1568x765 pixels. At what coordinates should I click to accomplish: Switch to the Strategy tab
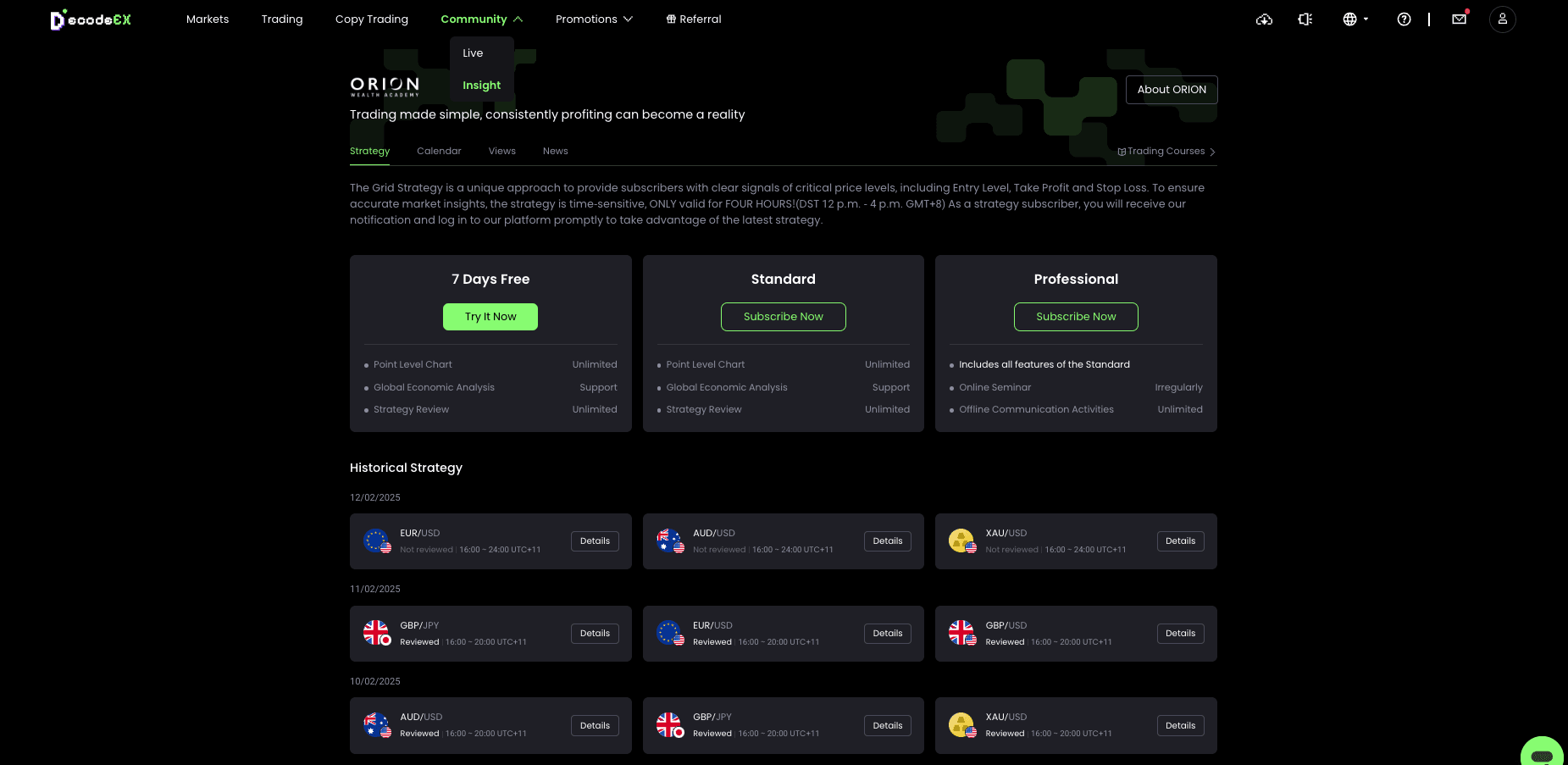pos(369,152)
